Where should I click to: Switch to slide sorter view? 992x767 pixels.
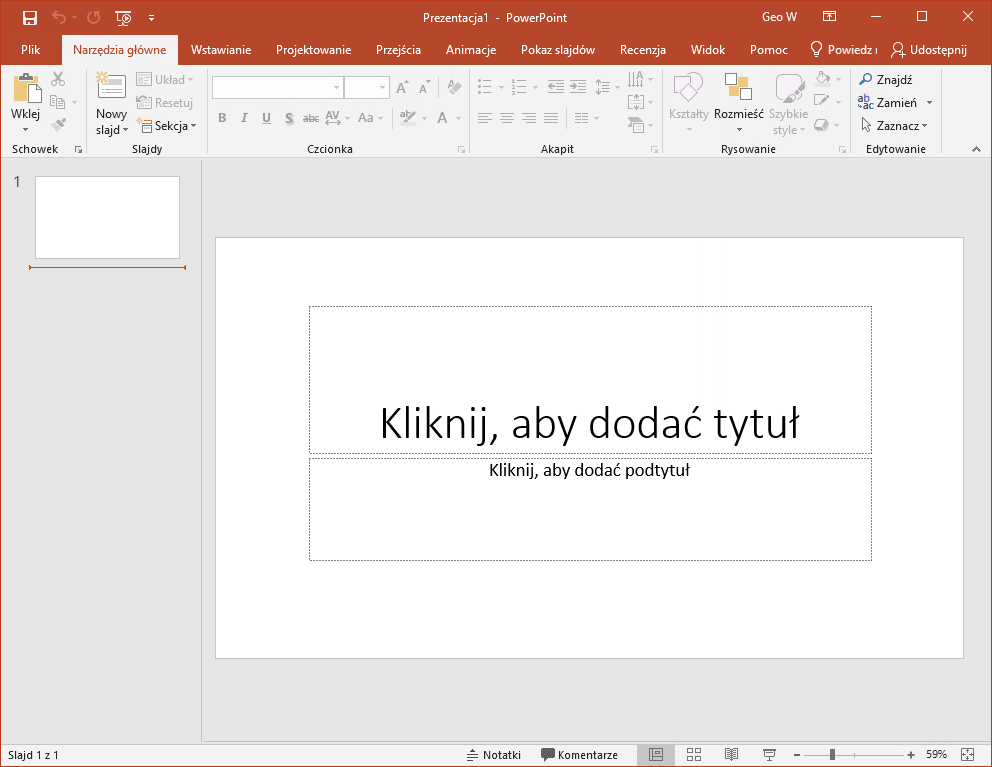click(x=694, y=755)
